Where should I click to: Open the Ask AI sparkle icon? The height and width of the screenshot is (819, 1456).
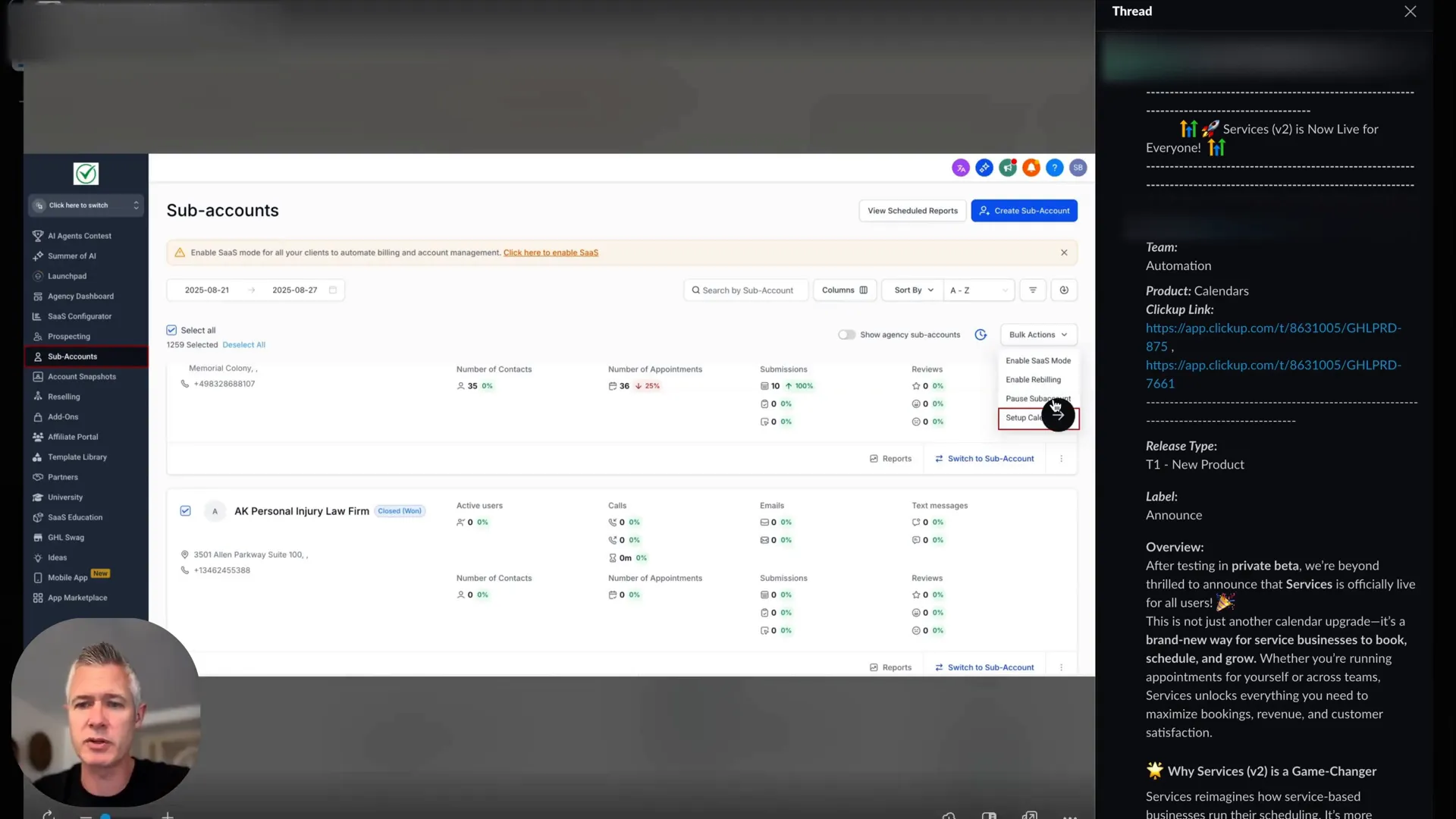(984, 168)
